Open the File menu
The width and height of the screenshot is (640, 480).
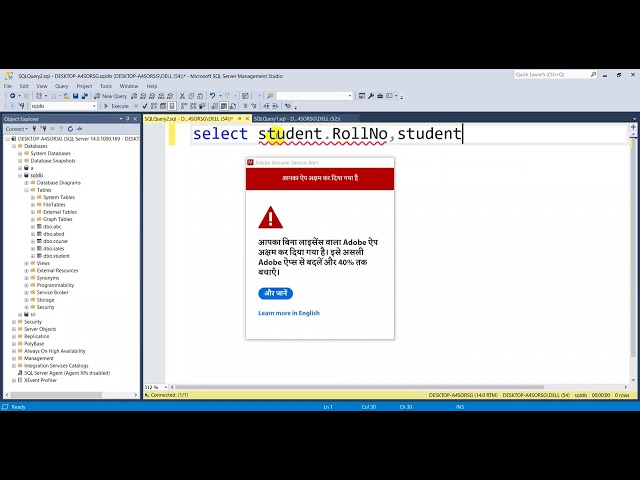[x=8, y=86]
